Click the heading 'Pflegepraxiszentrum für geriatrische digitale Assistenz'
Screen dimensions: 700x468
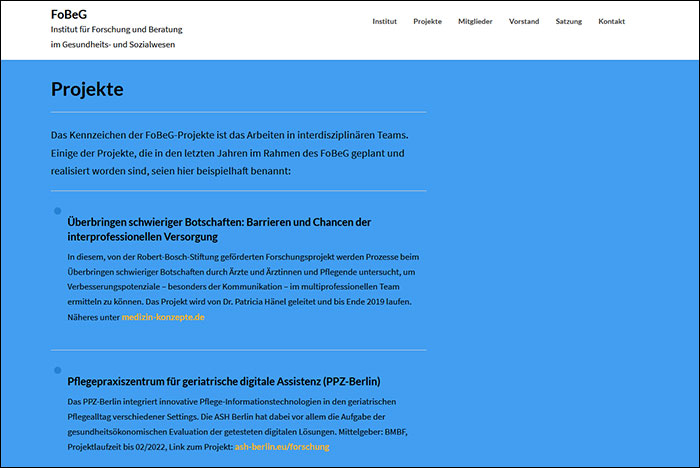(224, 381)
